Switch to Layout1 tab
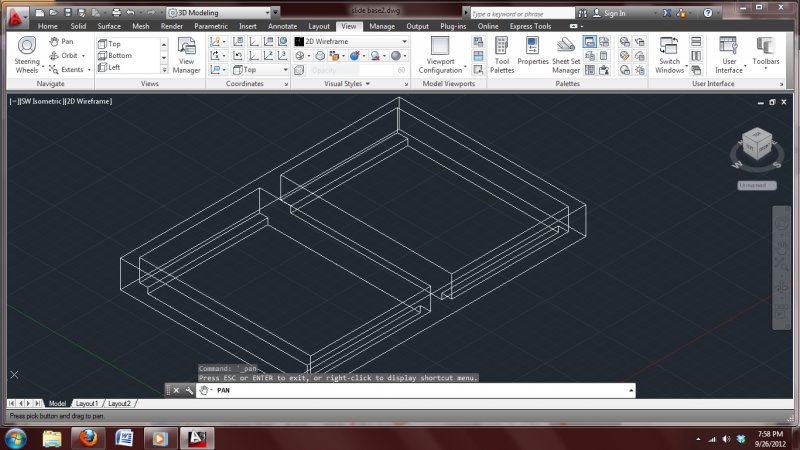 point(86,404)
